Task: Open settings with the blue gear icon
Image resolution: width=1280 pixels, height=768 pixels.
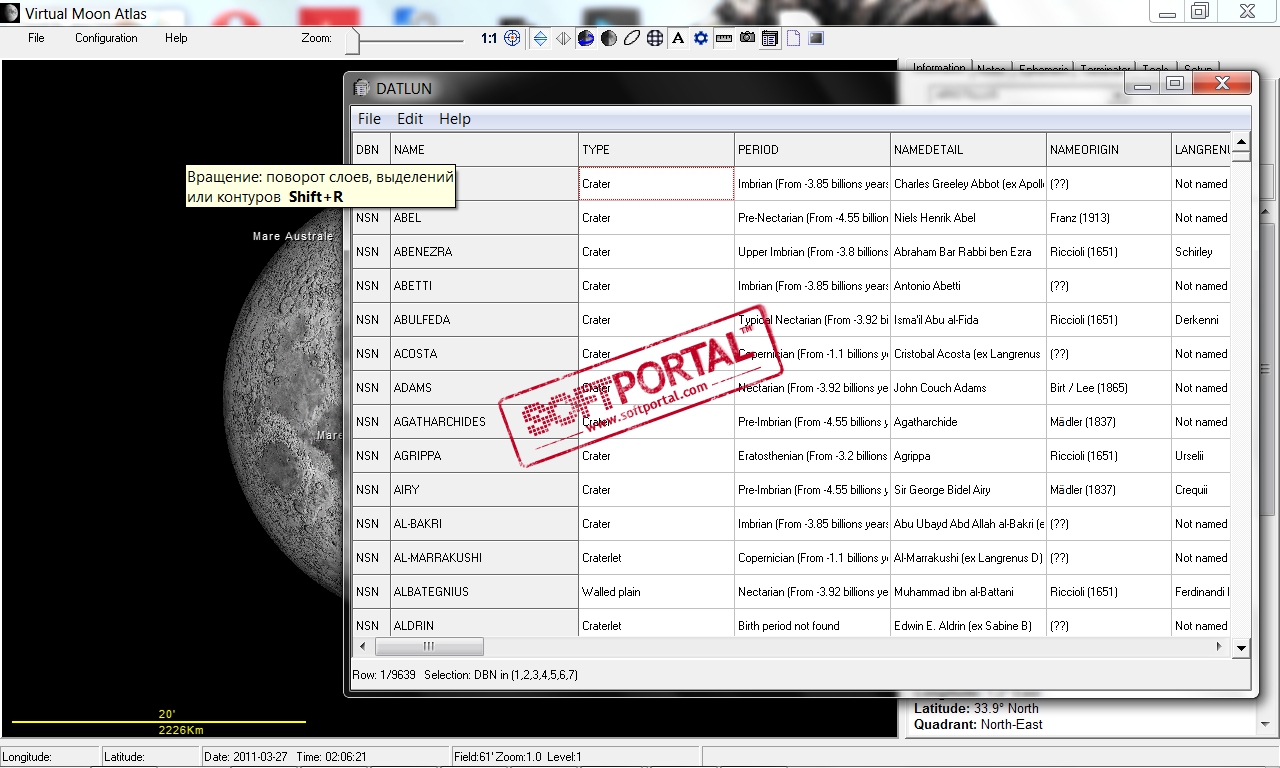Action: (701, 39)
